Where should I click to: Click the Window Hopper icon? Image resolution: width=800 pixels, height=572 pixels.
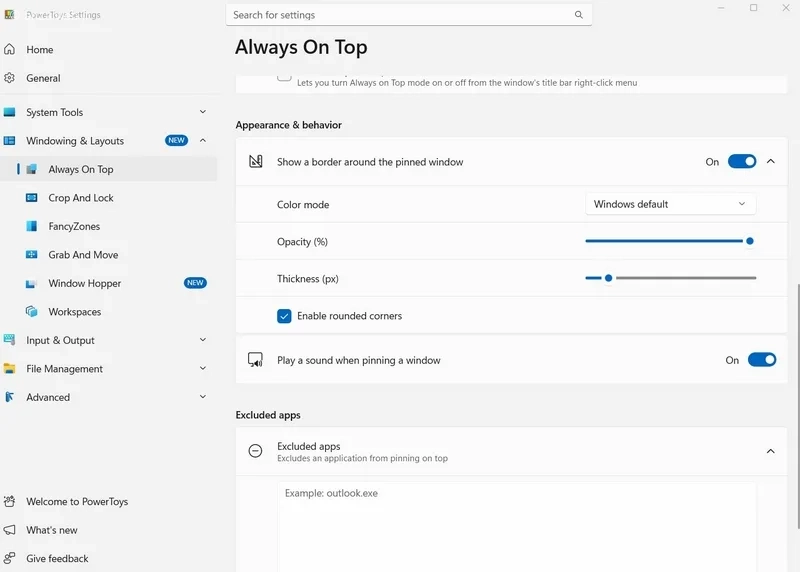[32, 283]
